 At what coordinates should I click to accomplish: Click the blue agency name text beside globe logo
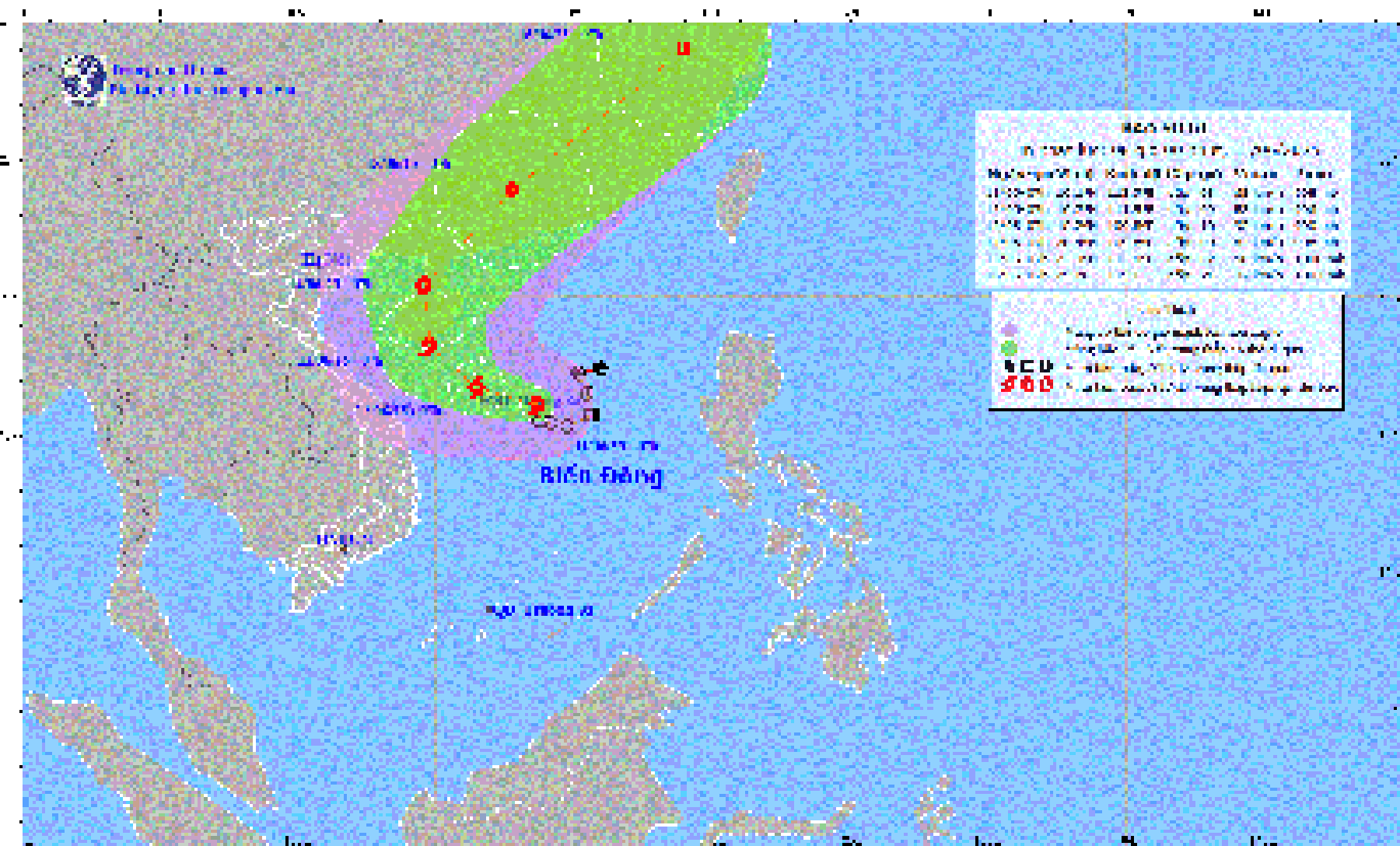point(201,80)
